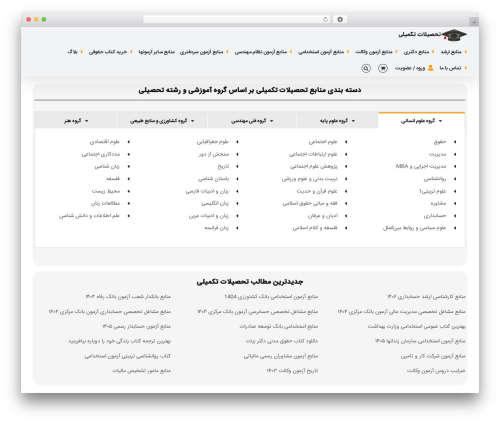Open the بلاگ menu item
The width and height of the screenshot is (500, 423).
(72, 52)
